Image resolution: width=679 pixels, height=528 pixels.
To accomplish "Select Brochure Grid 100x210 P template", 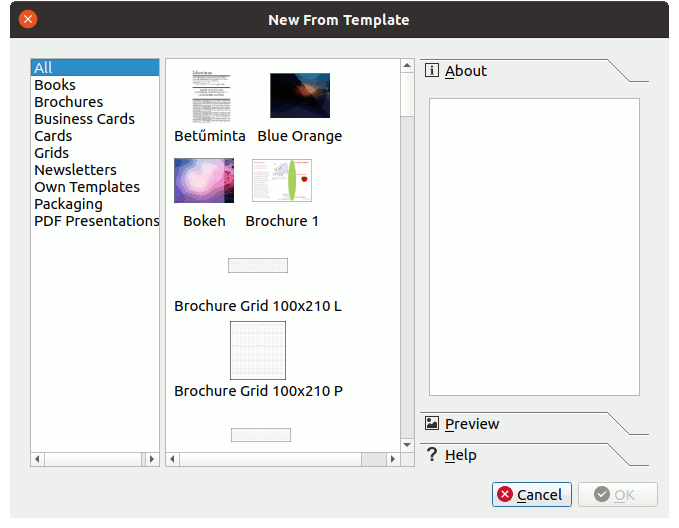I will point(258,350).
